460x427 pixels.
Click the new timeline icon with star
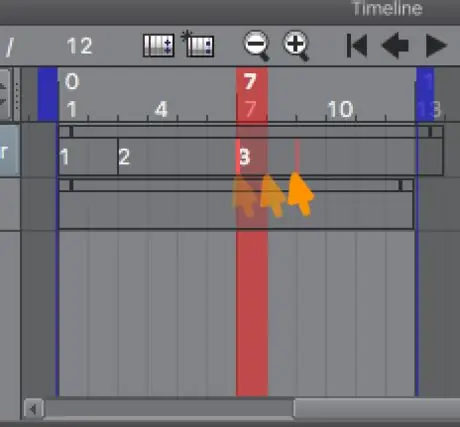point(198,44)
